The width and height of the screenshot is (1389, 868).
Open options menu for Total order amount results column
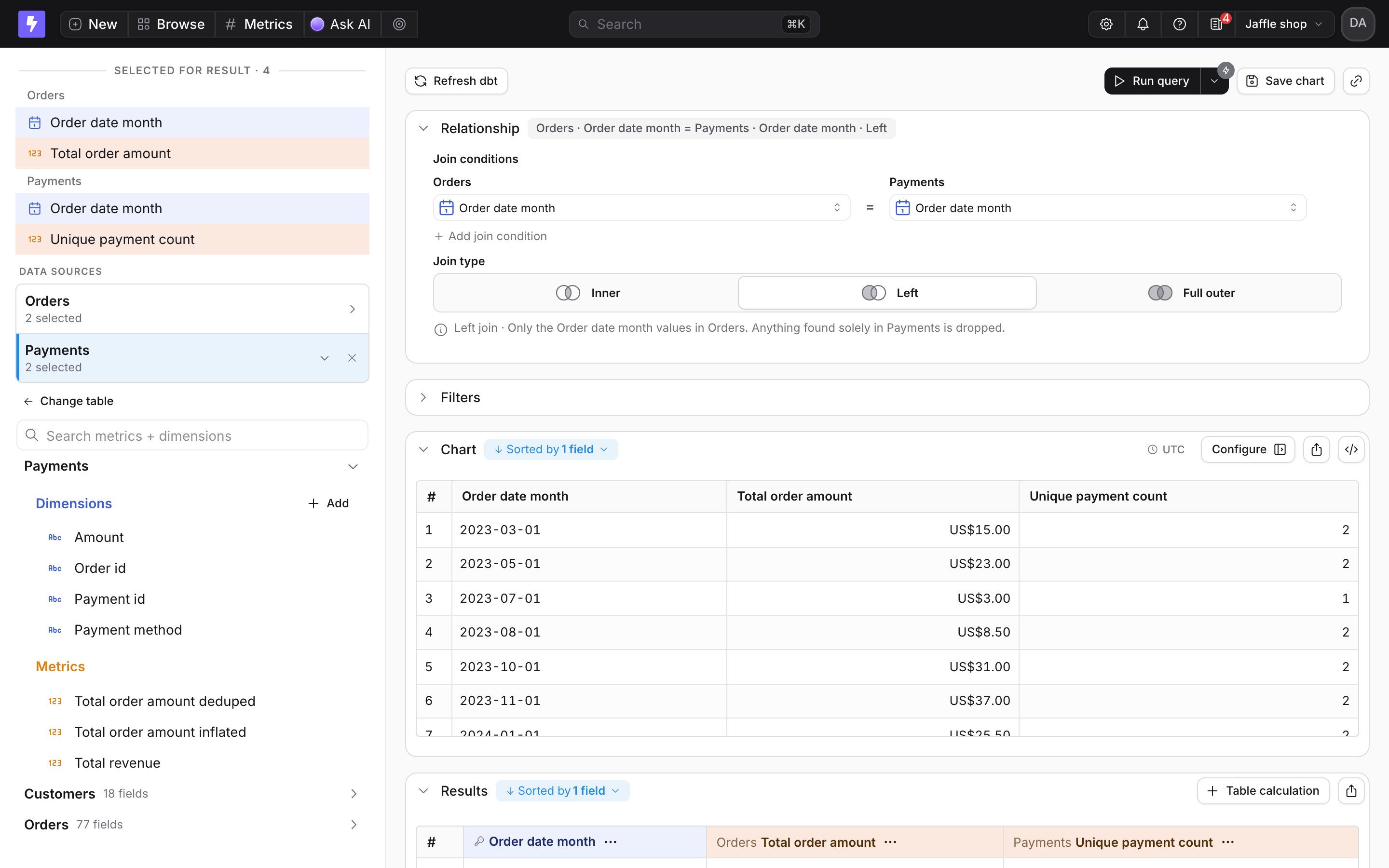(890, 841)
